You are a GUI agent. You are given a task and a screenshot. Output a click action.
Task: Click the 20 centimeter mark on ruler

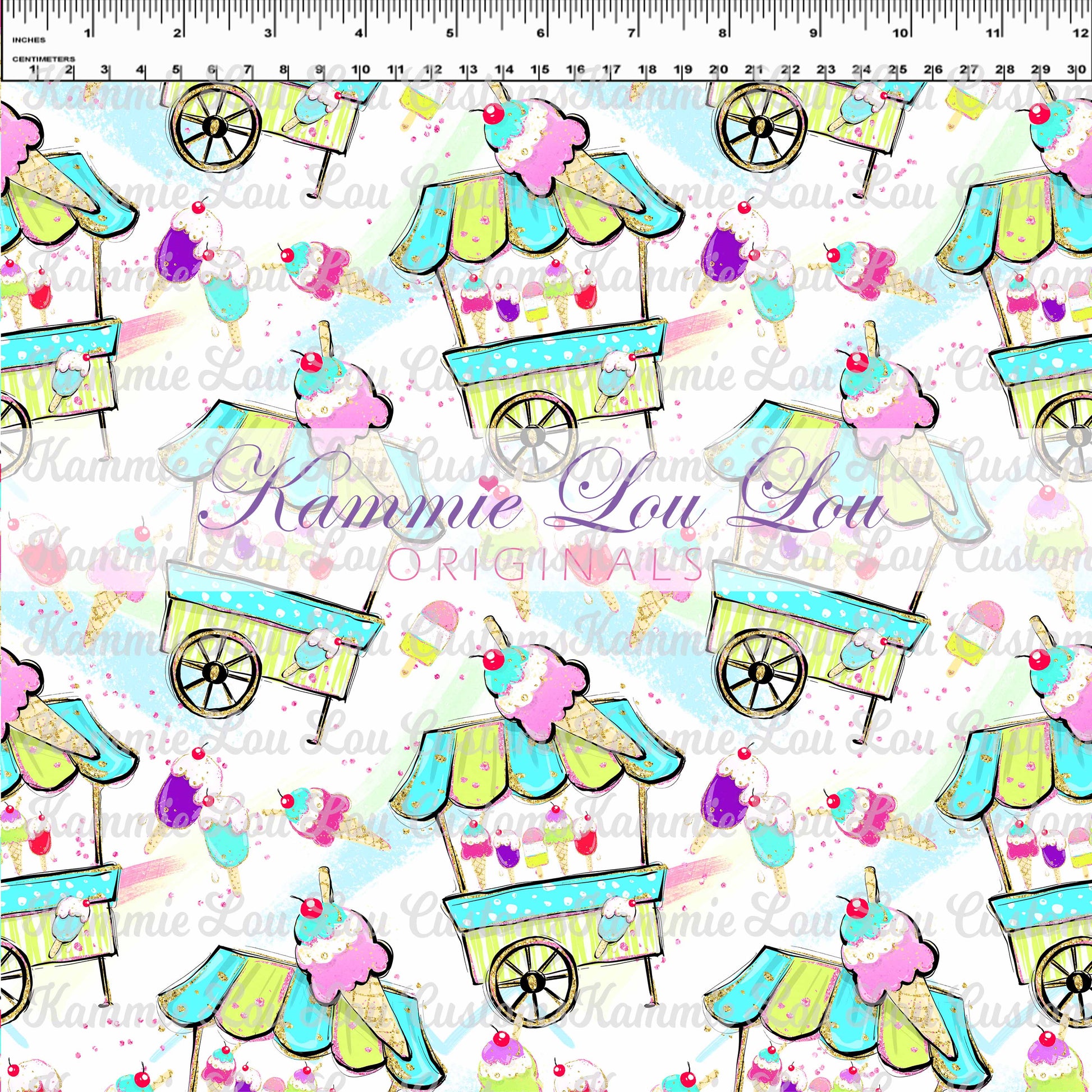click(718, 70)
